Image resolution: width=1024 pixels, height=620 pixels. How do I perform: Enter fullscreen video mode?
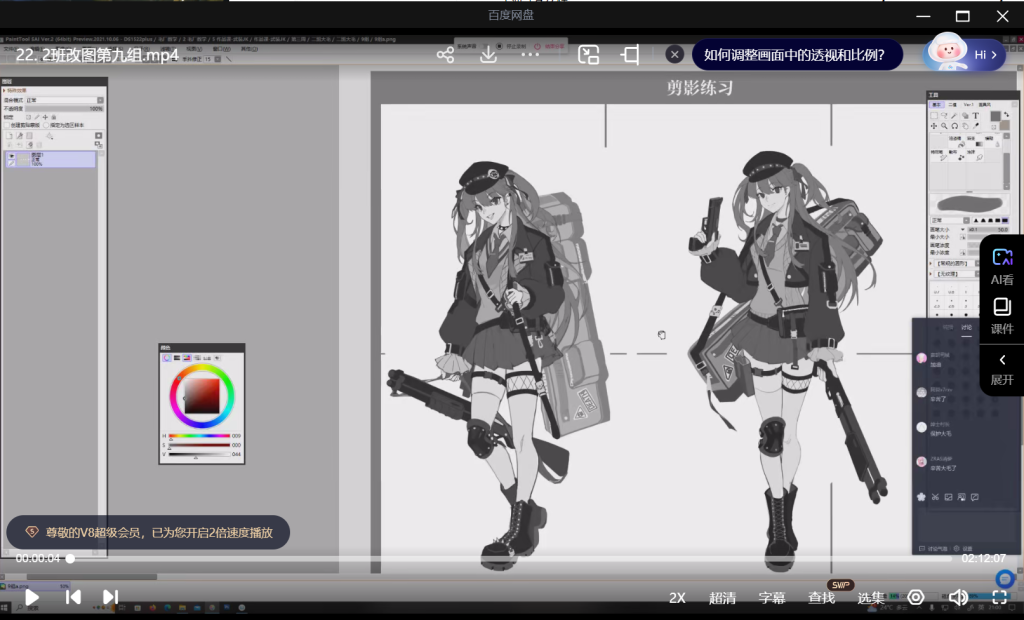click(x=999, y=597)
